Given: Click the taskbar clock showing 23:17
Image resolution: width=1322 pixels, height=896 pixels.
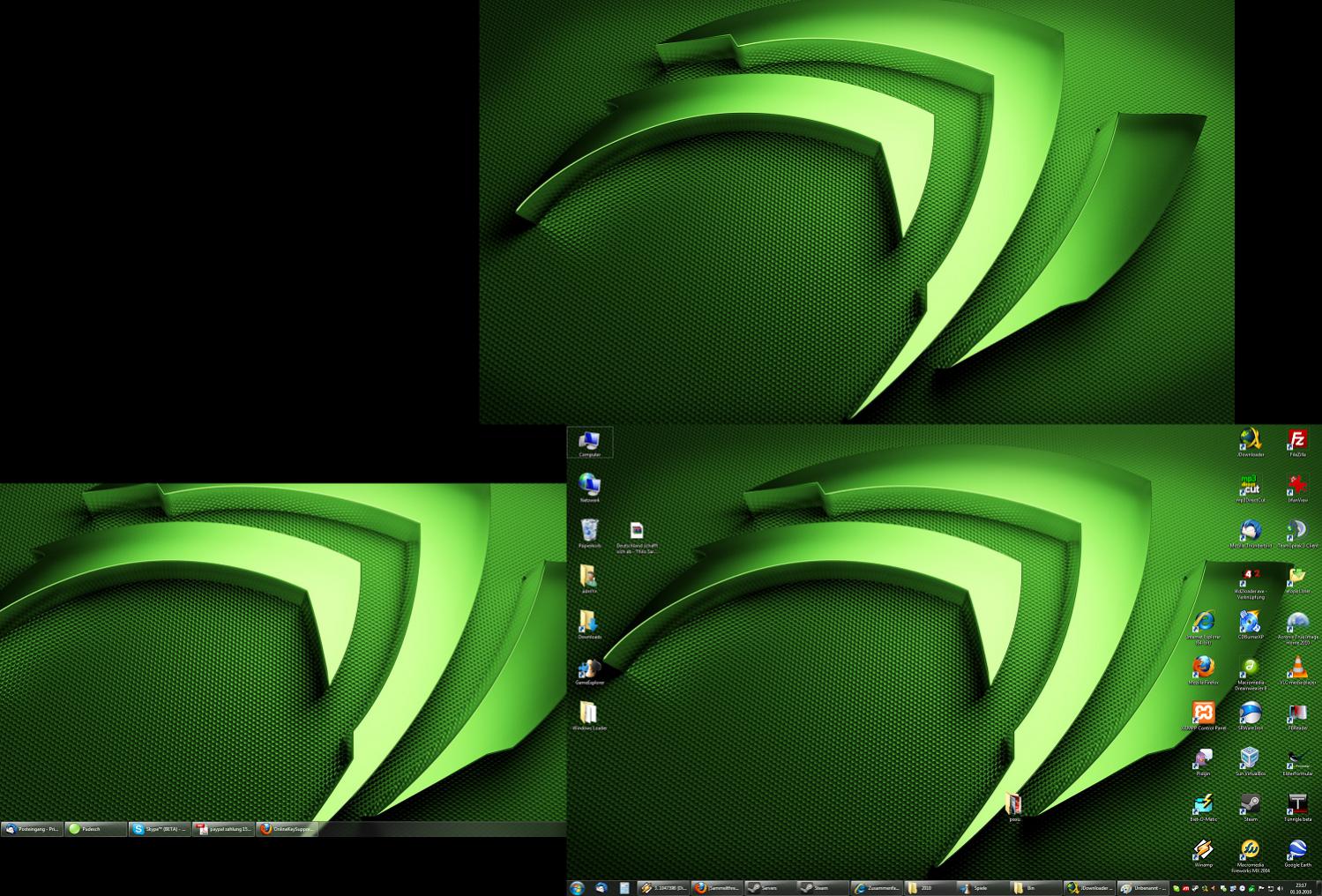Looking at the screenshot, I should (x=1301, y=887).
